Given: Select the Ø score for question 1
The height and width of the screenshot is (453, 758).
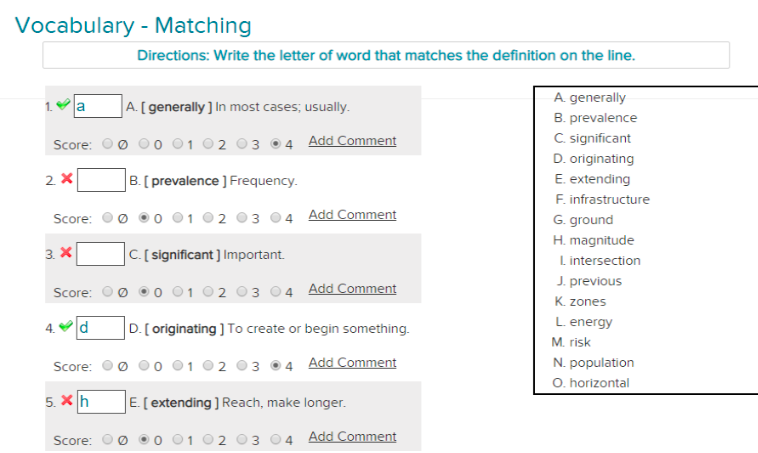Looking at the screenshot, I should point(108,143).
